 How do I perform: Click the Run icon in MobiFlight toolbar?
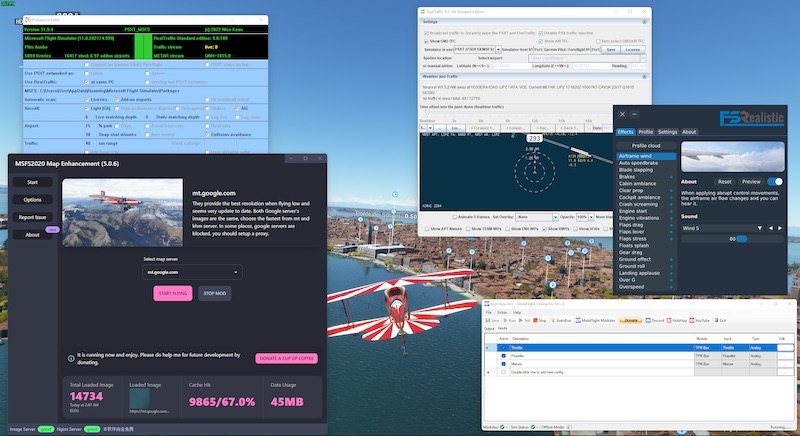pos(506,320)
